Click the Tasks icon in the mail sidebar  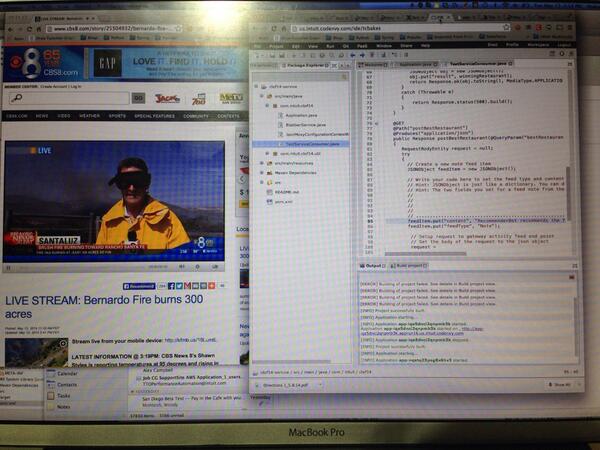pos(51,396)
